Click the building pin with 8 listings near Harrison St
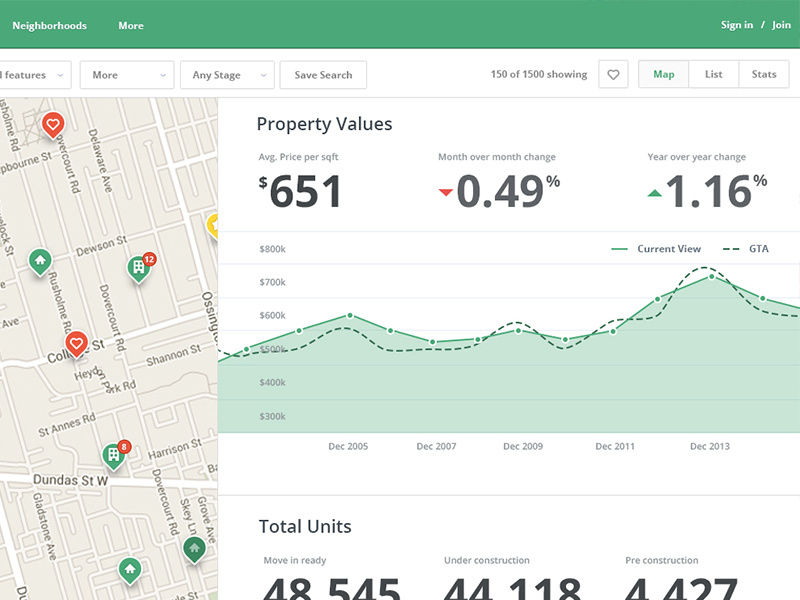 click(115, 453)
